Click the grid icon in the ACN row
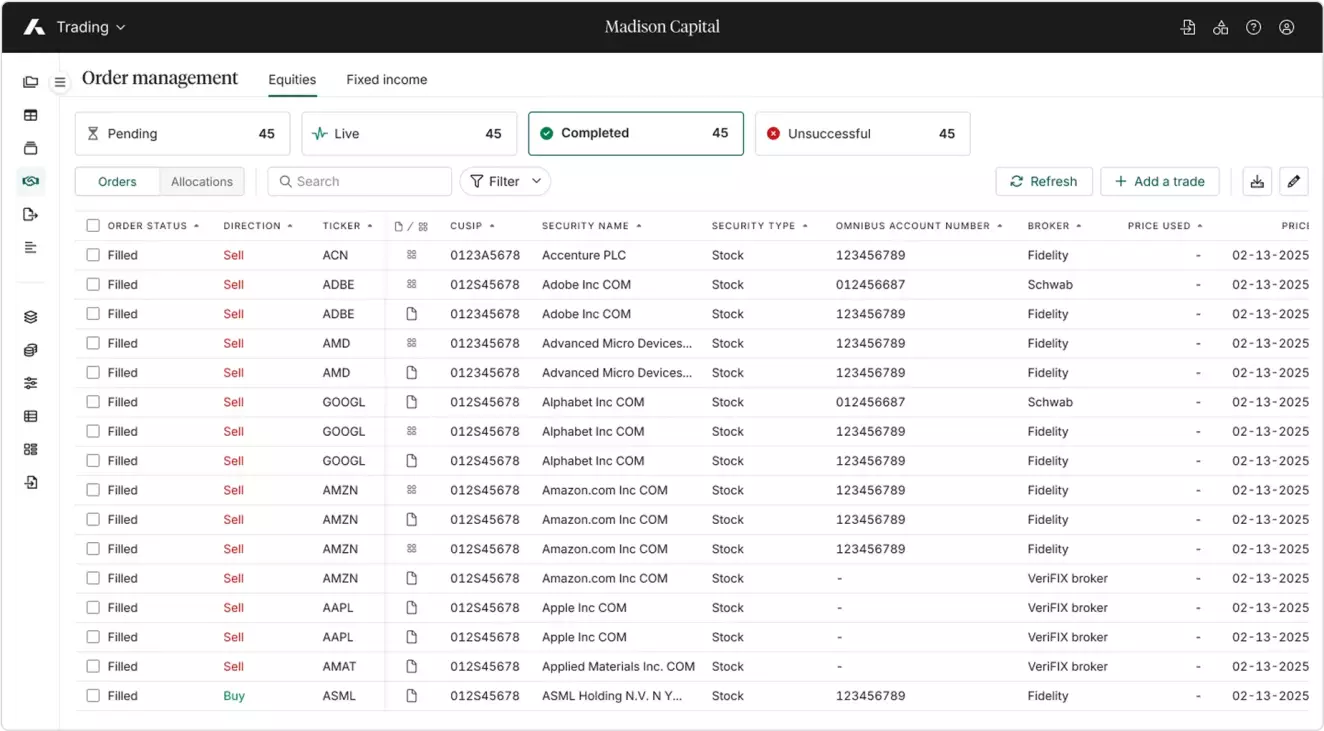 pos(411,255)
